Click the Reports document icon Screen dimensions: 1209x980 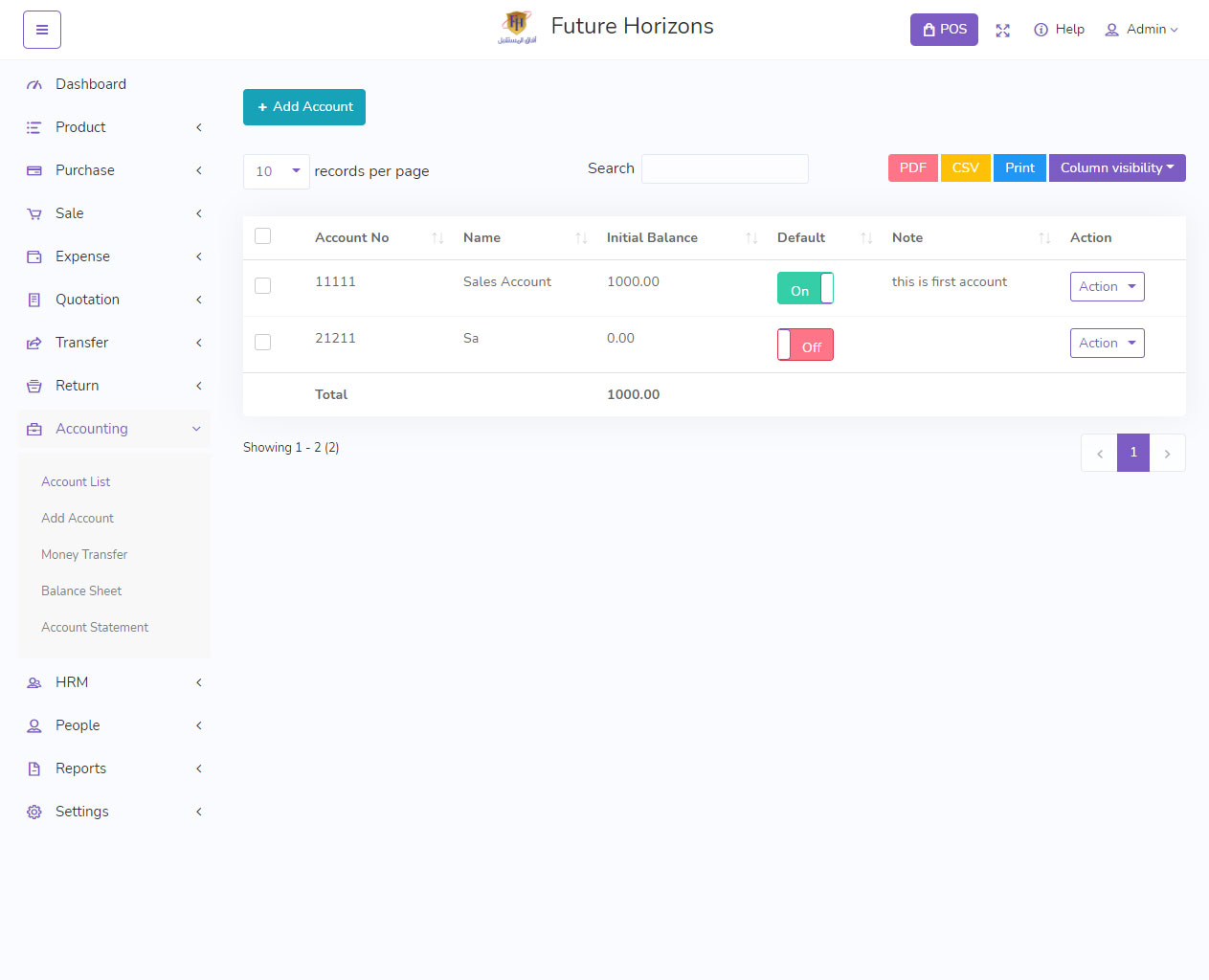tap(34, 768)
